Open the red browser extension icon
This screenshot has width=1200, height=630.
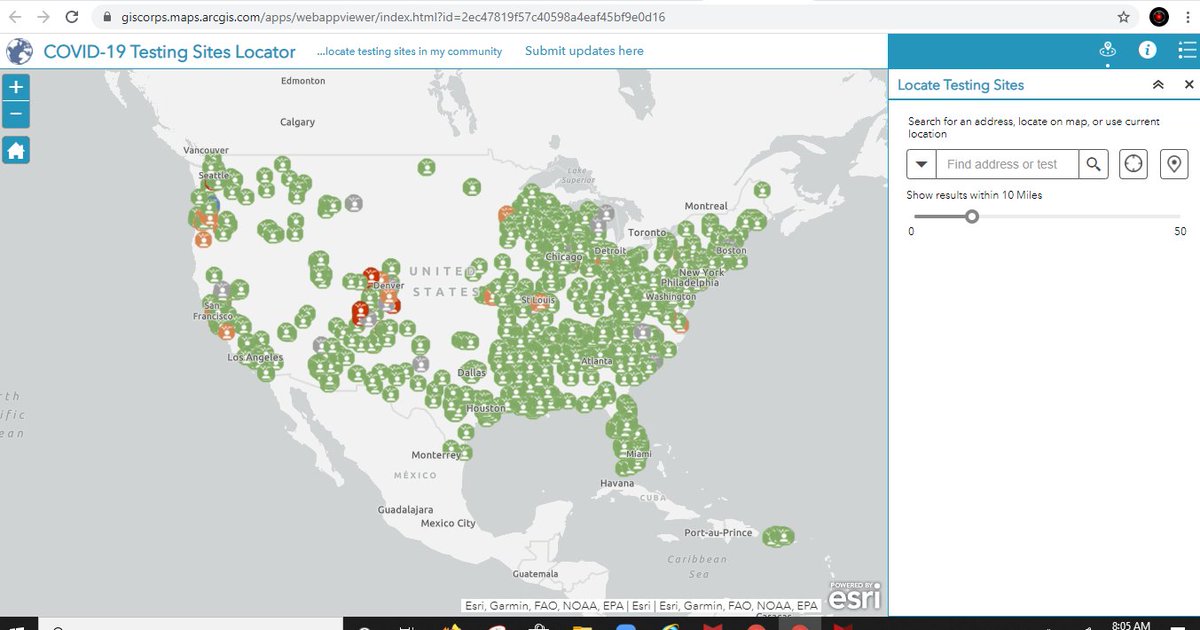tap(1159, 17)
